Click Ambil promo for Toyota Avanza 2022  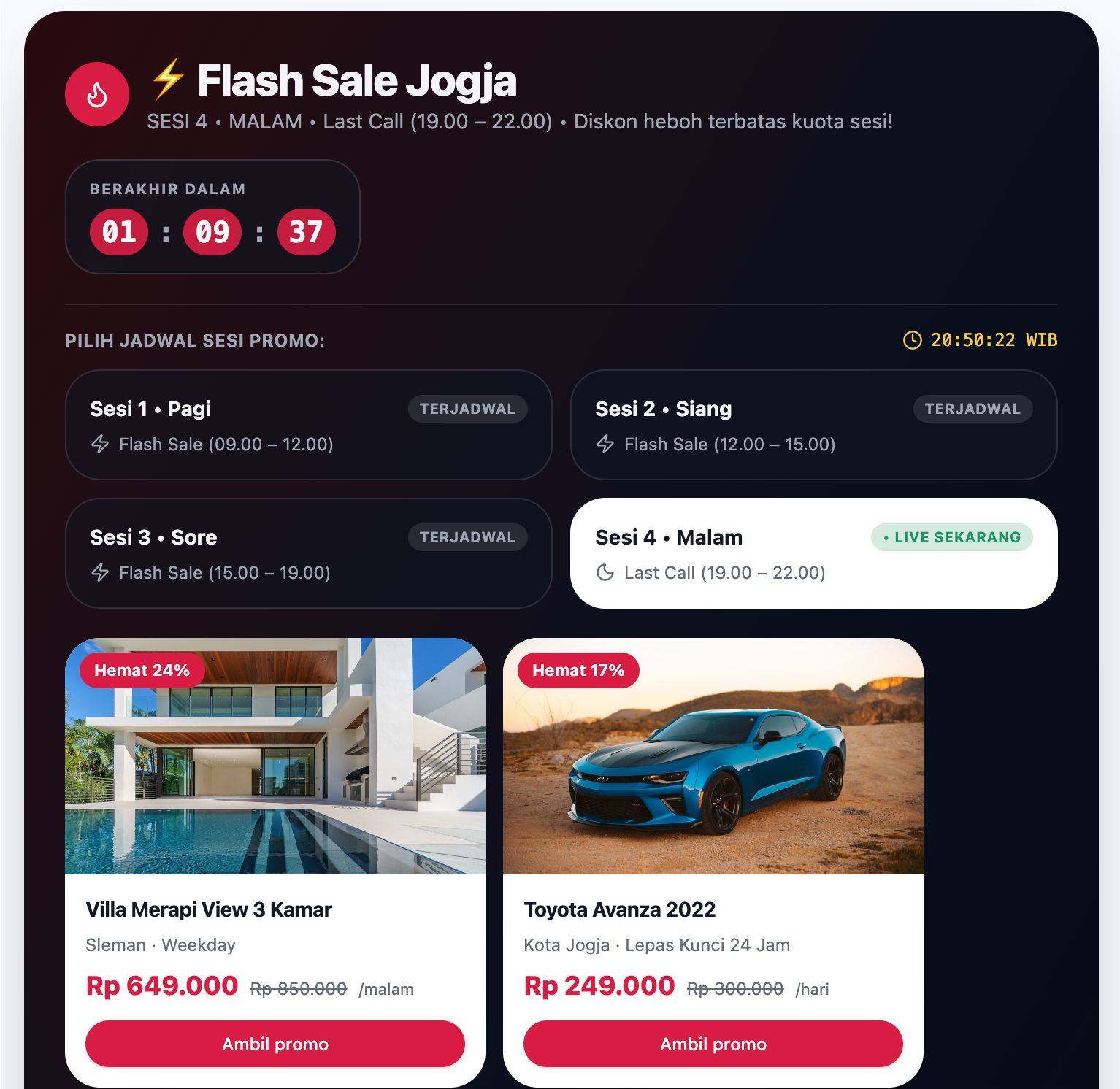[x=713, y=1044]
